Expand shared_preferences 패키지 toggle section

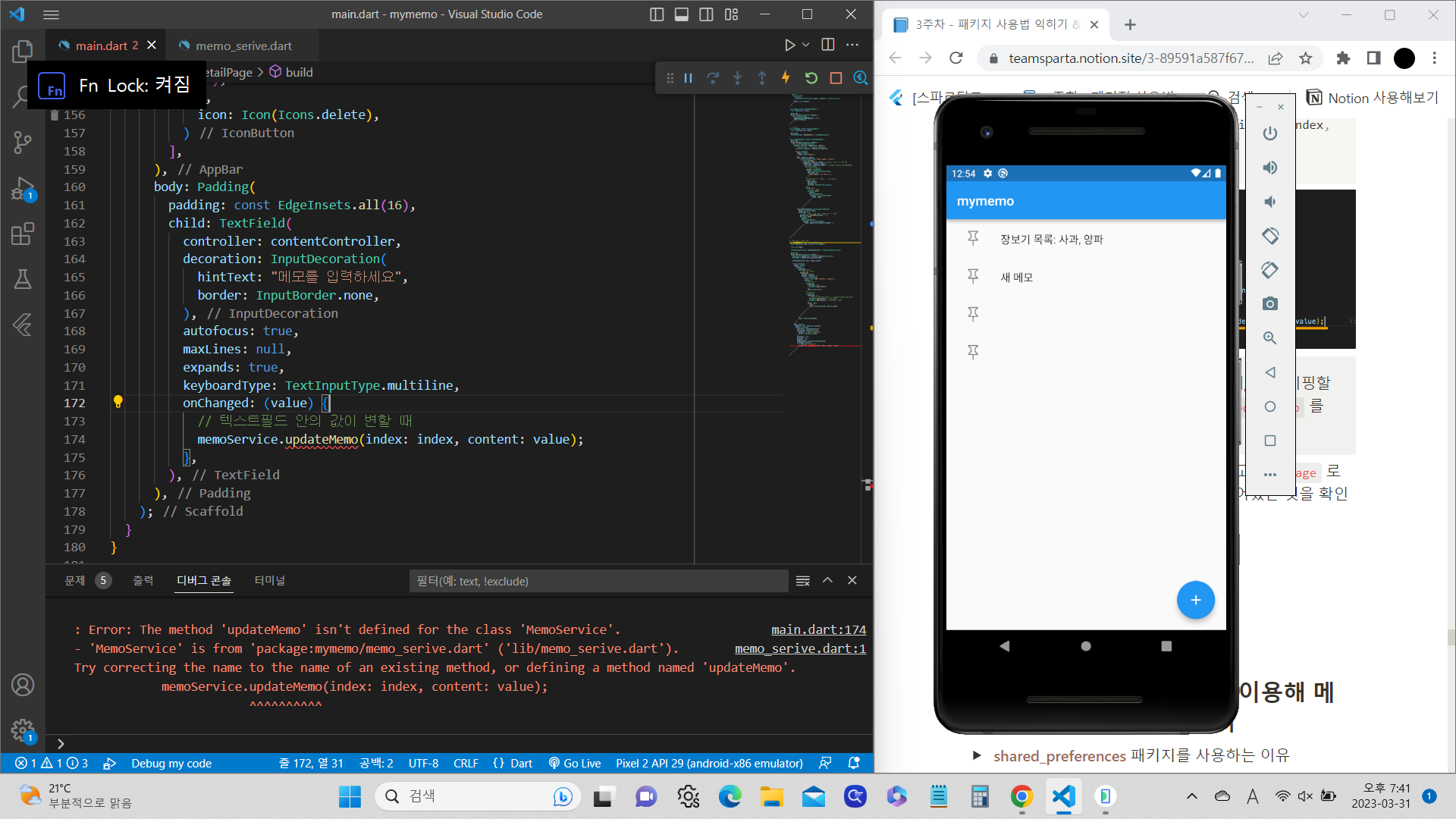tap(977, 755)
